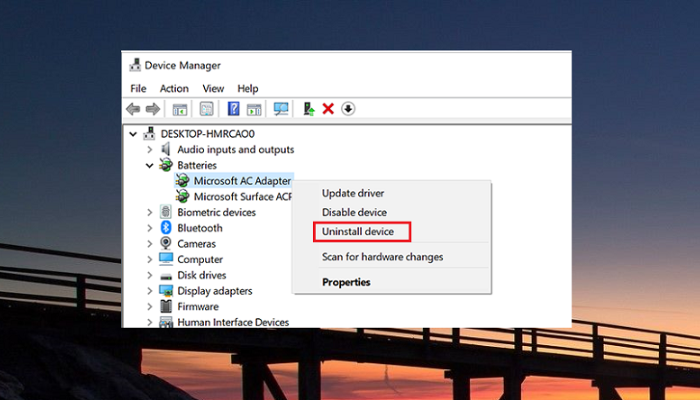Open the View menu
This screenshot has width=700, height=400.
point(213,88)
